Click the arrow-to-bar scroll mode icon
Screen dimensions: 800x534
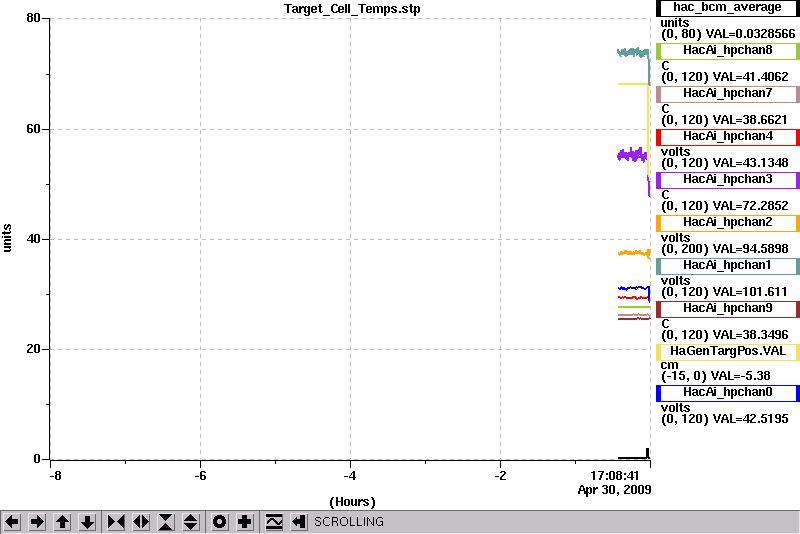[298, 522]
